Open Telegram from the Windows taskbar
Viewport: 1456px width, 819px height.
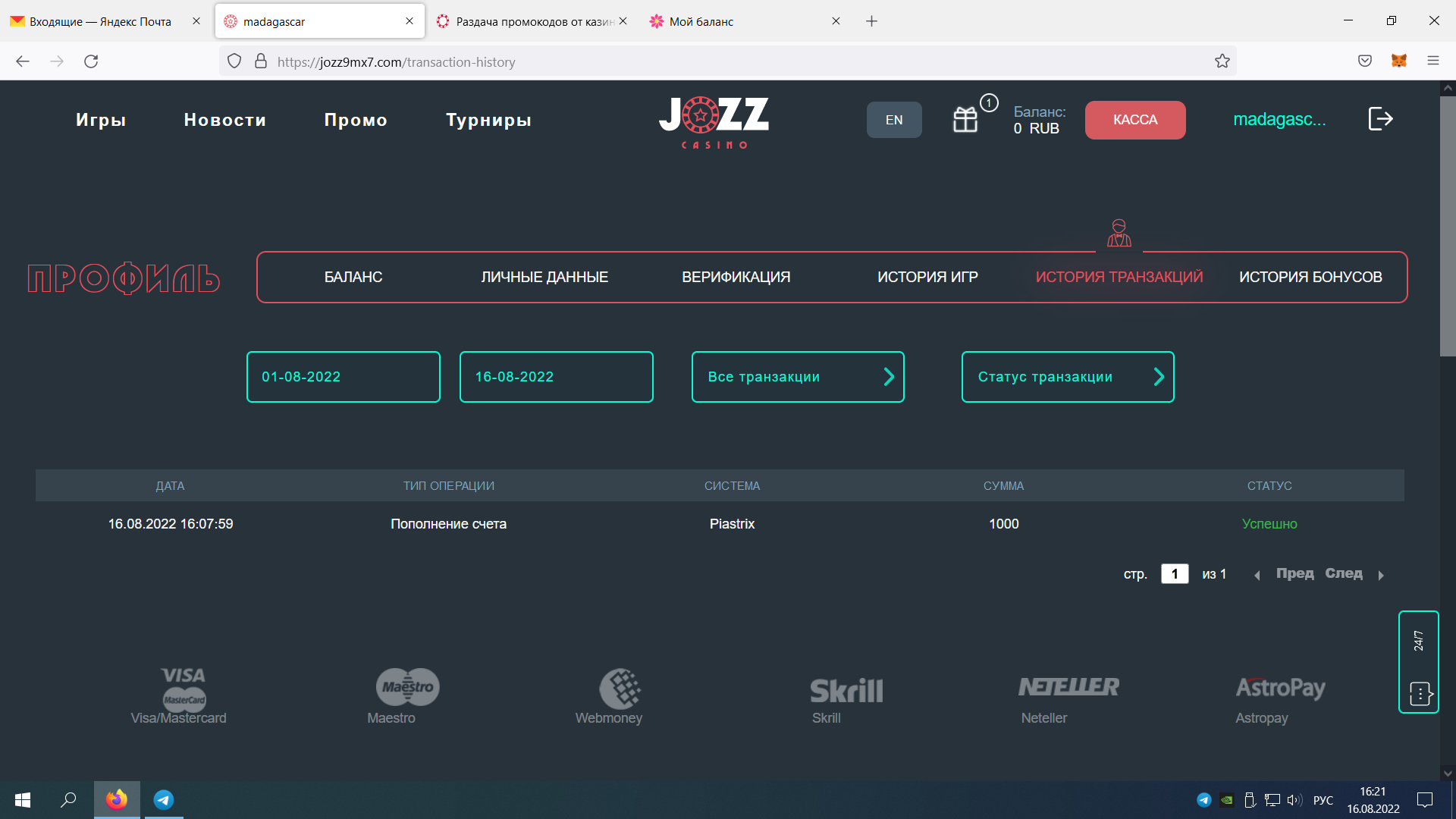click(164, 799)
